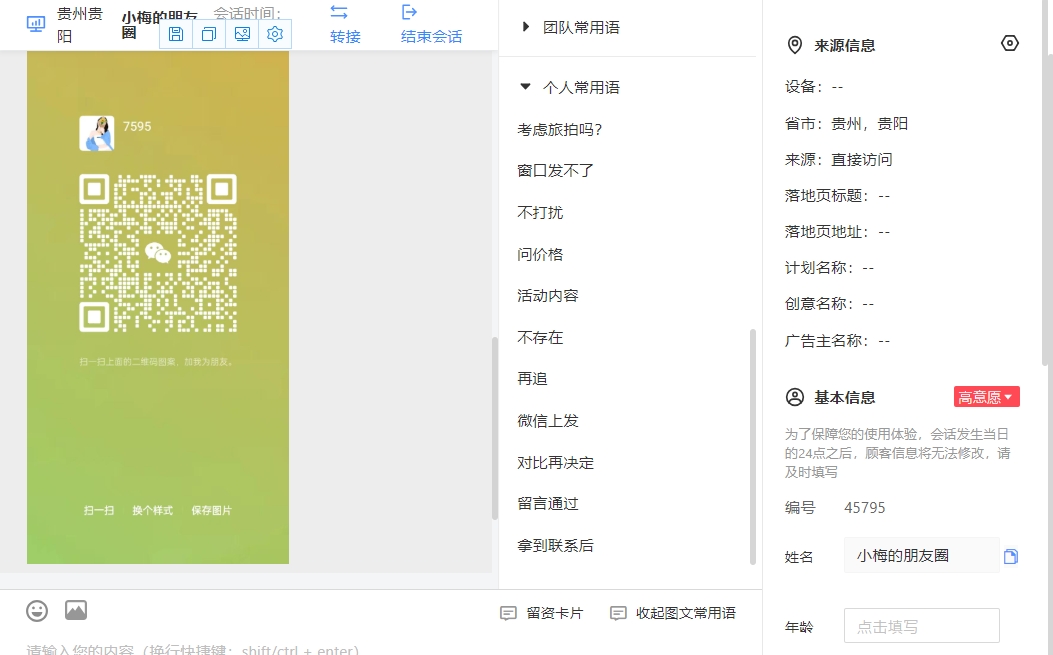Click the message input box placeholder

(193, 649)
